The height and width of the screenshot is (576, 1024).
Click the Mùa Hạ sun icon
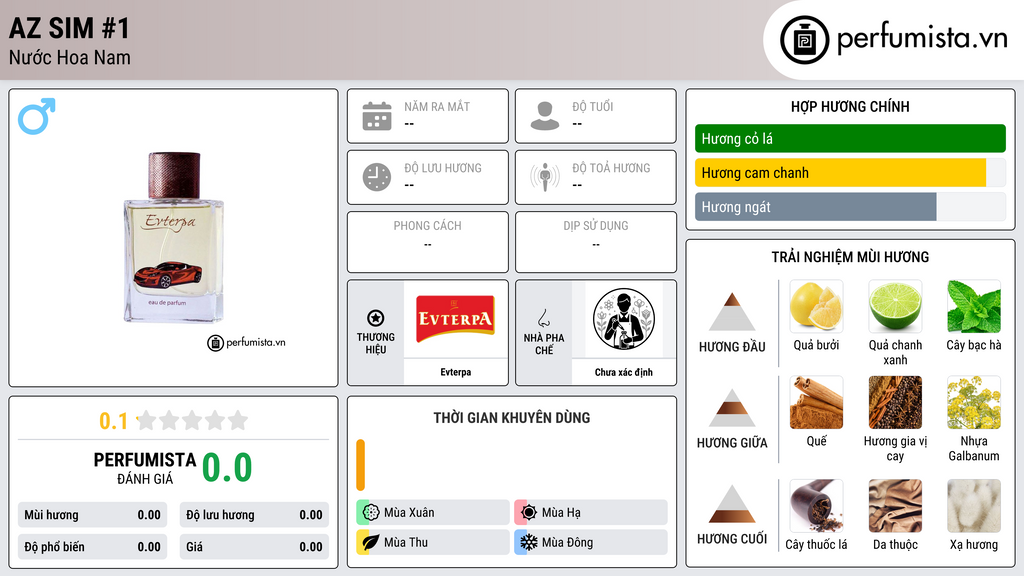pyautogui.click(x=529, y=513)
